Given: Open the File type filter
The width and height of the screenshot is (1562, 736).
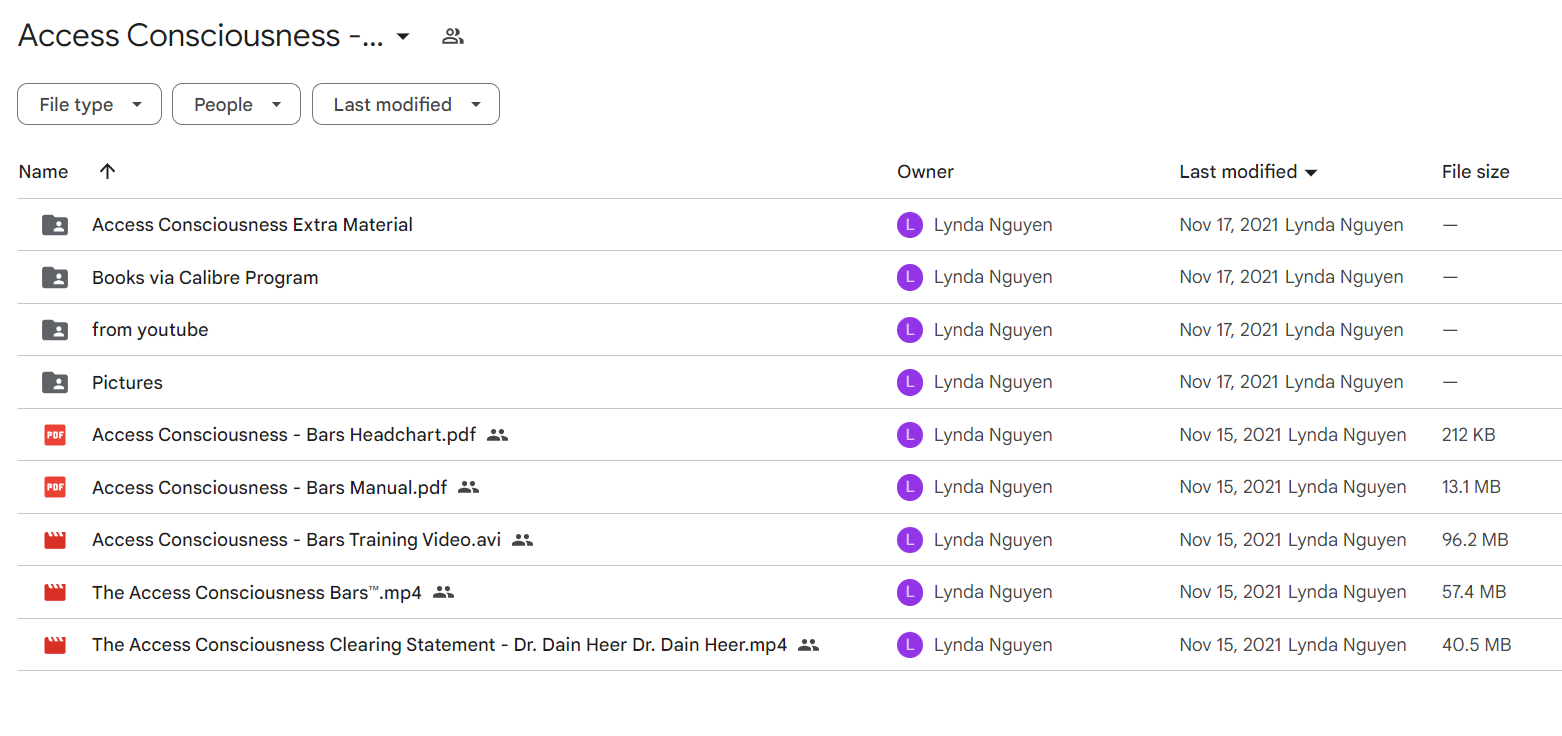Looking at the screenshot, I should point(89,104).
